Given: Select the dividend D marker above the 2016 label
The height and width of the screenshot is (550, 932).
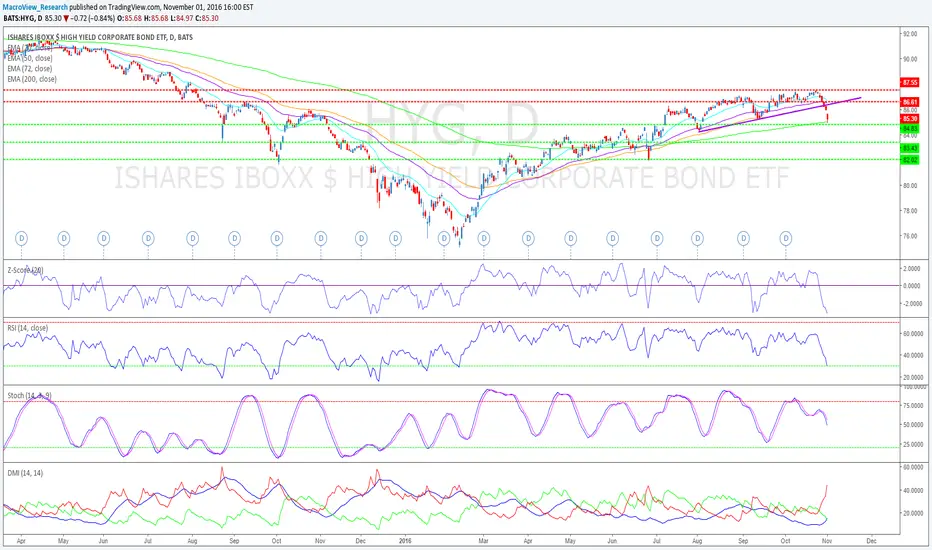Looking at the screenshot, I should point(395,238).
